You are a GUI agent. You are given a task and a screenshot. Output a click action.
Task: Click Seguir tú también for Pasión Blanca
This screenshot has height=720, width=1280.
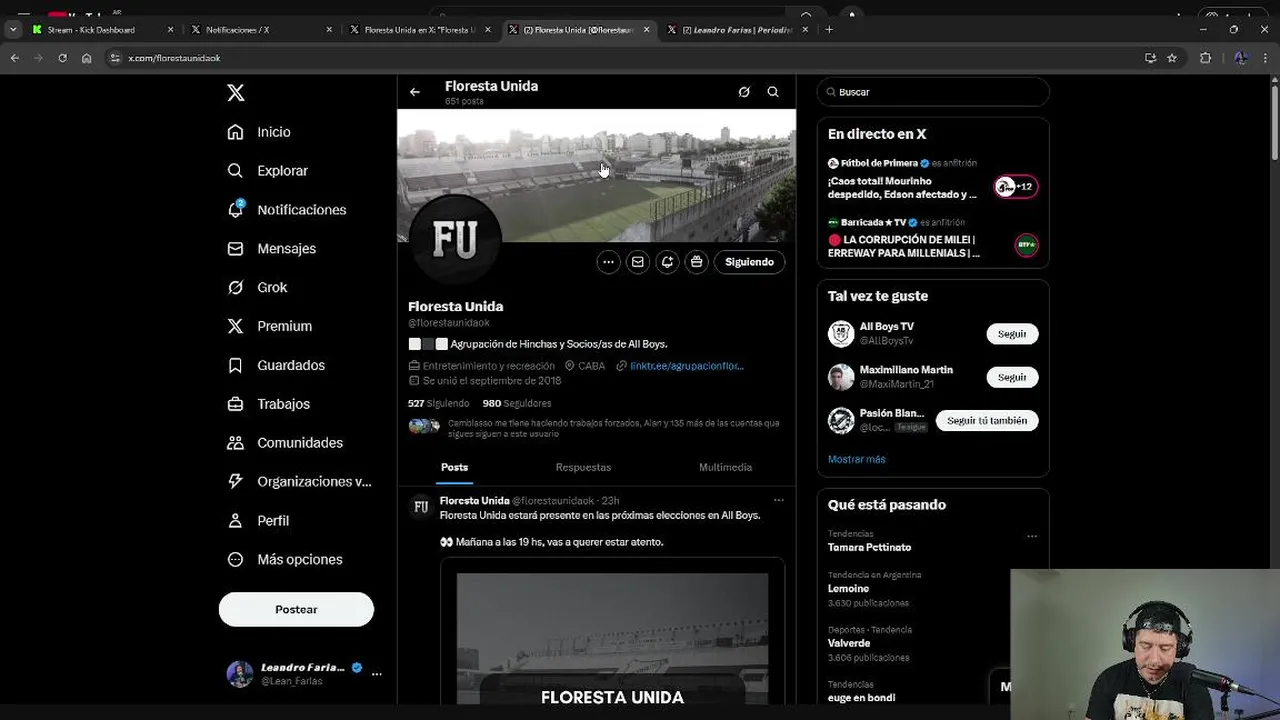click(x=987, y=421)
